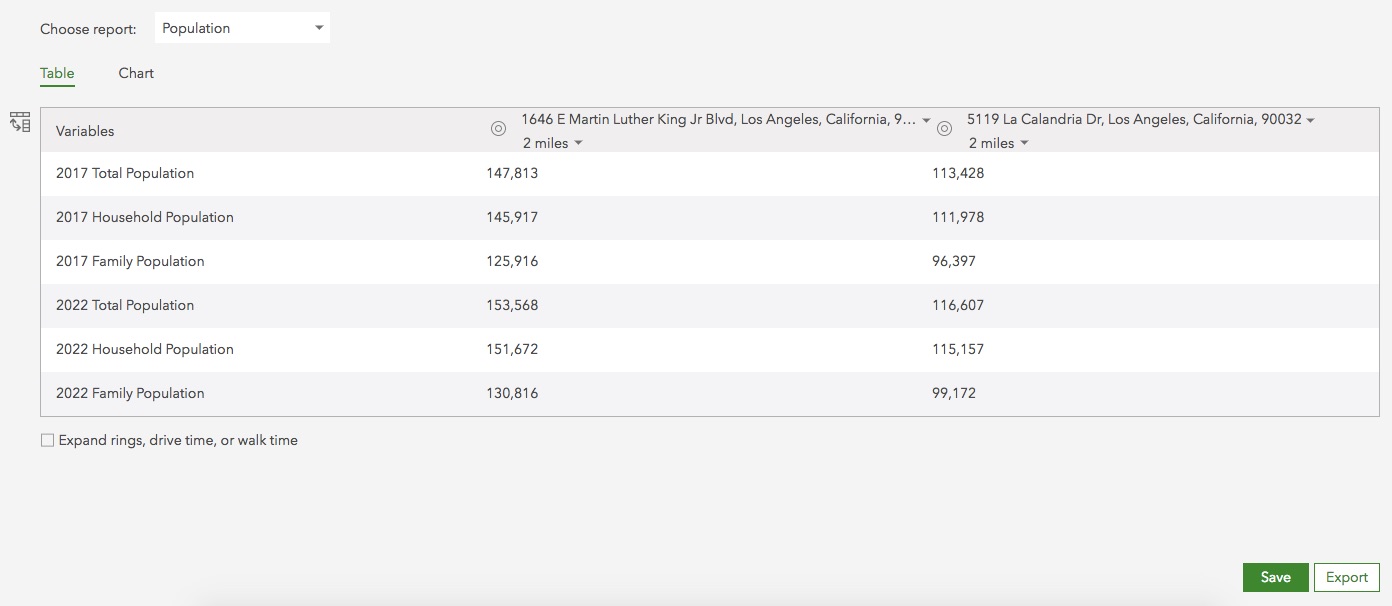The image size is (1392, 606).
Task: Click the Export button
Action: (1346, 577)
